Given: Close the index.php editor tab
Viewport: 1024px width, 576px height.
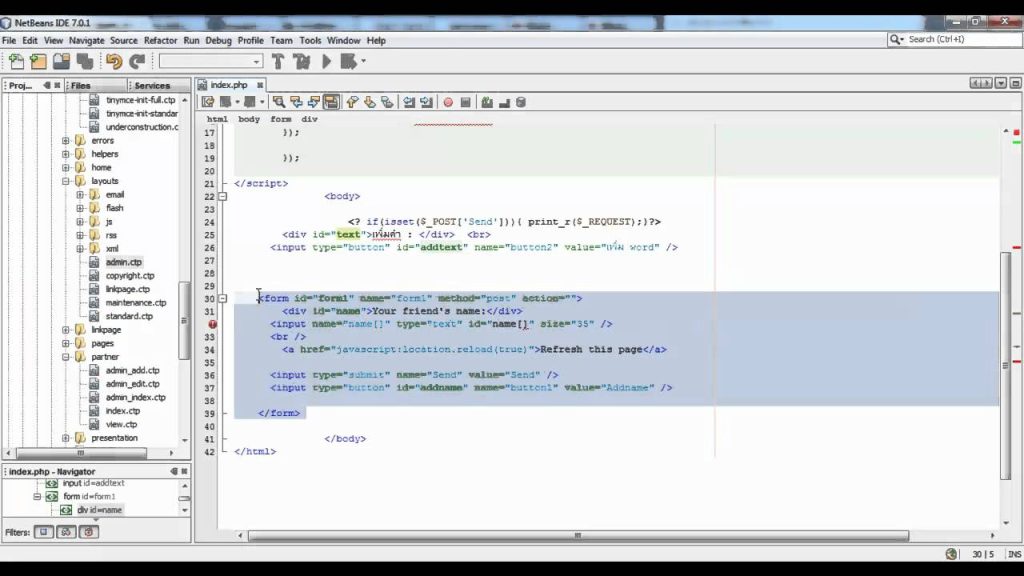Looking at the screenshot, I should [260, 85].
